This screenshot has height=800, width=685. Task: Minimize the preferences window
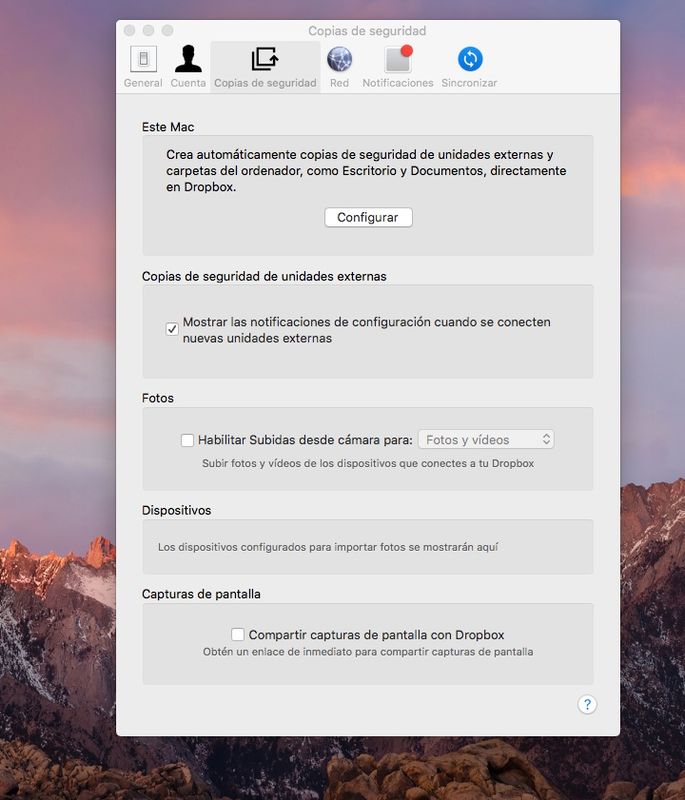[x=149, y=31]
